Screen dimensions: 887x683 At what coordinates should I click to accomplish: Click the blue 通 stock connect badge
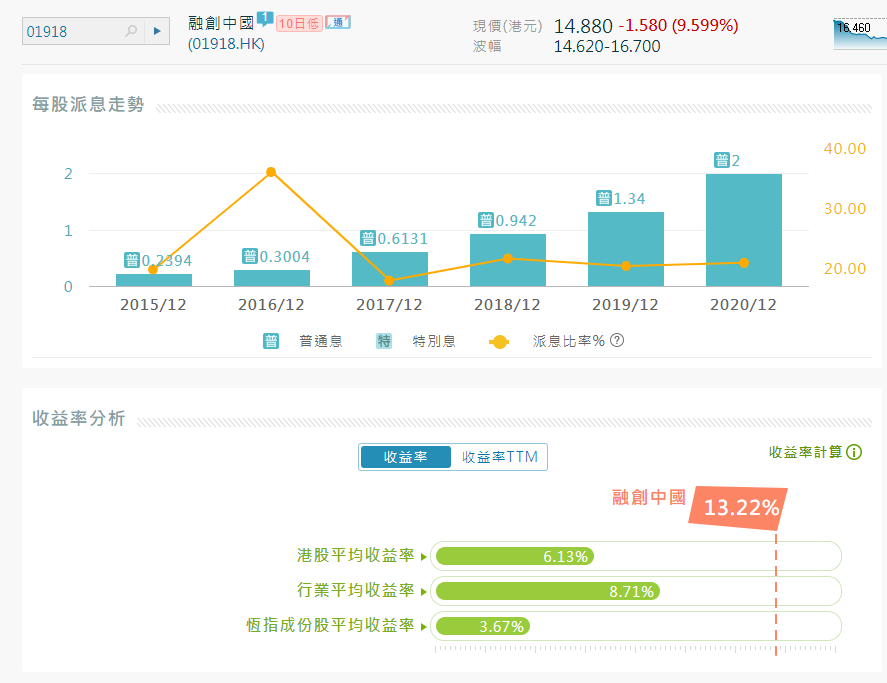(x=338, y=23)
